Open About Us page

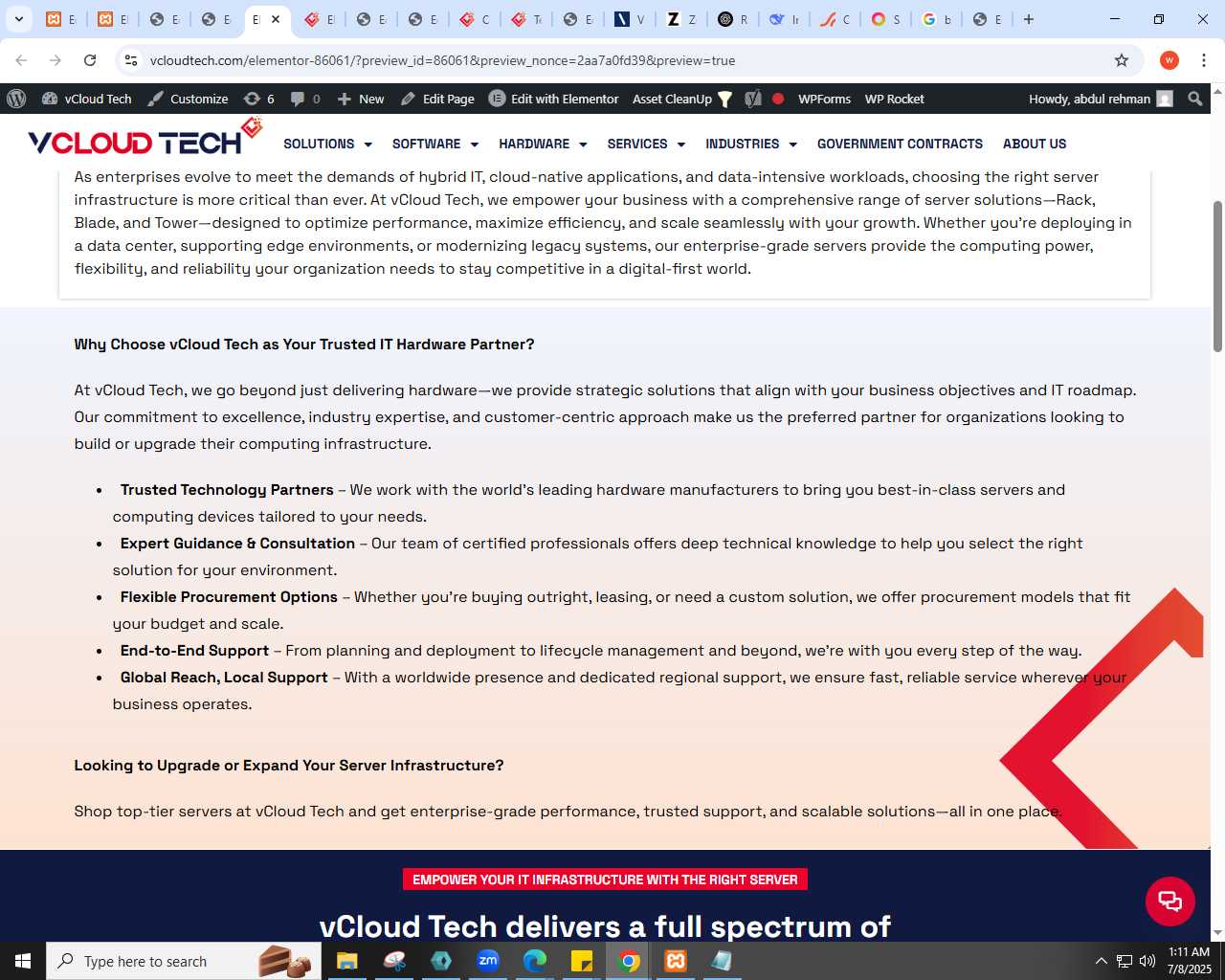click(x=1035, y=144)
